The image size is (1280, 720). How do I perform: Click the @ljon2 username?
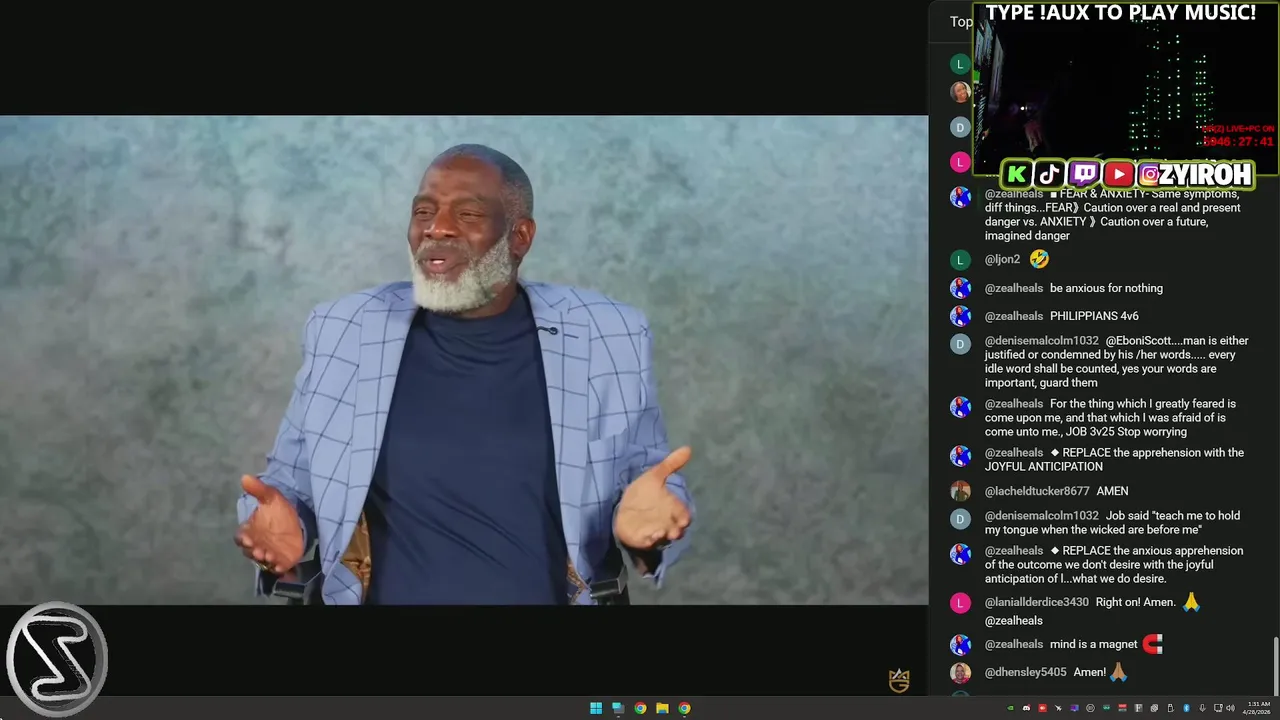(x=1002, y=259)
